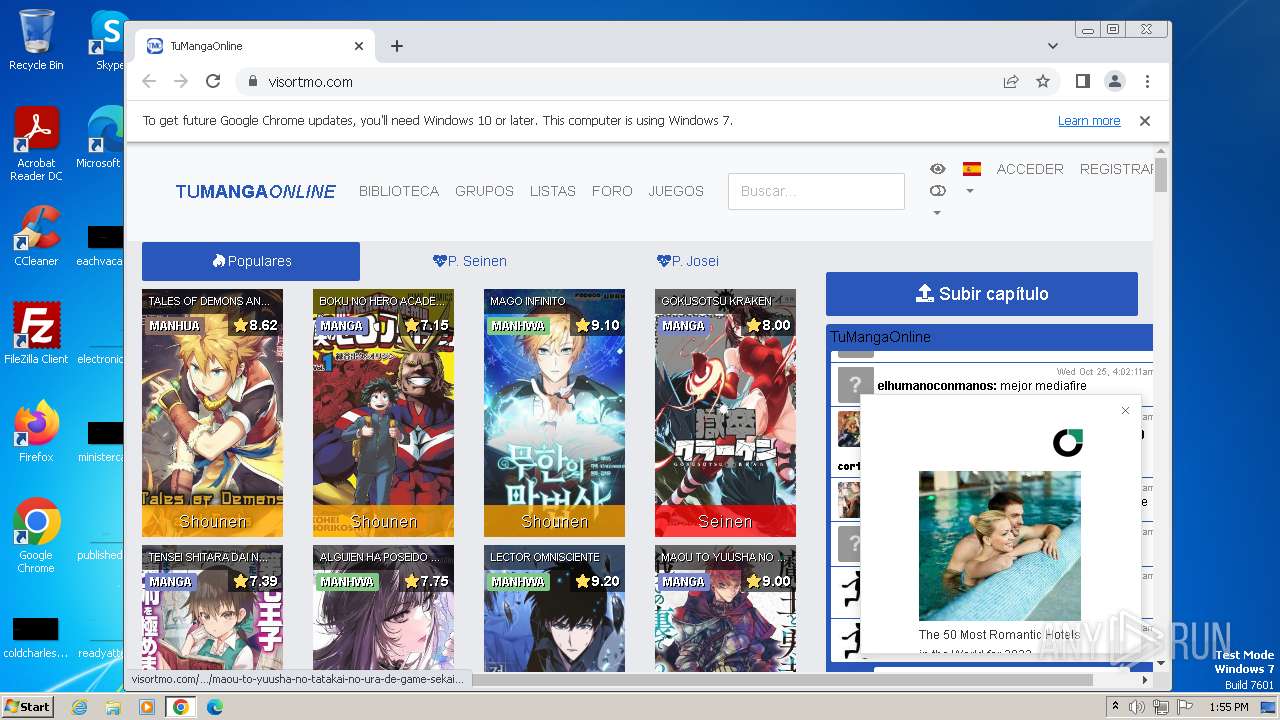Open Alguien Ha Poseido manhwa cover

click(383, 608)
